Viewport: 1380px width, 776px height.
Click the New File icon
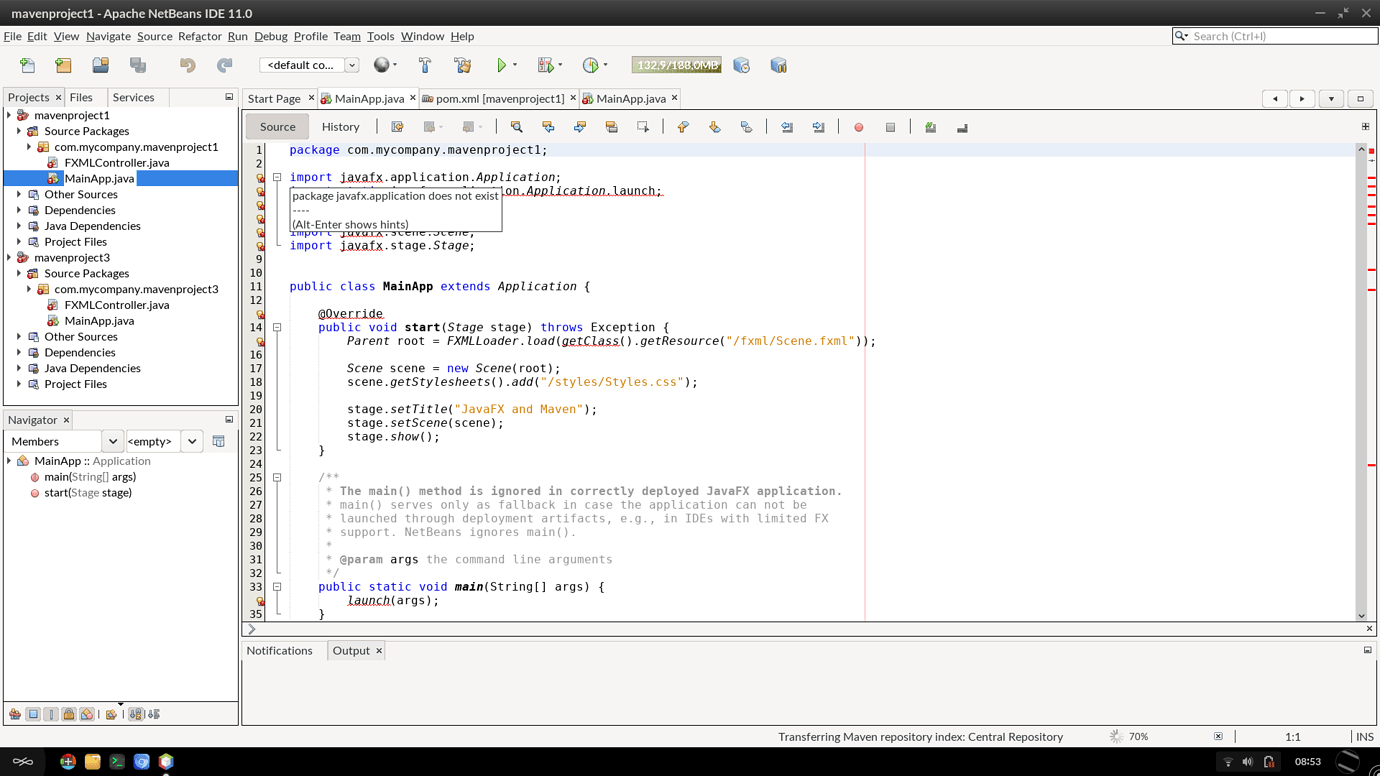tap(27, 65)
